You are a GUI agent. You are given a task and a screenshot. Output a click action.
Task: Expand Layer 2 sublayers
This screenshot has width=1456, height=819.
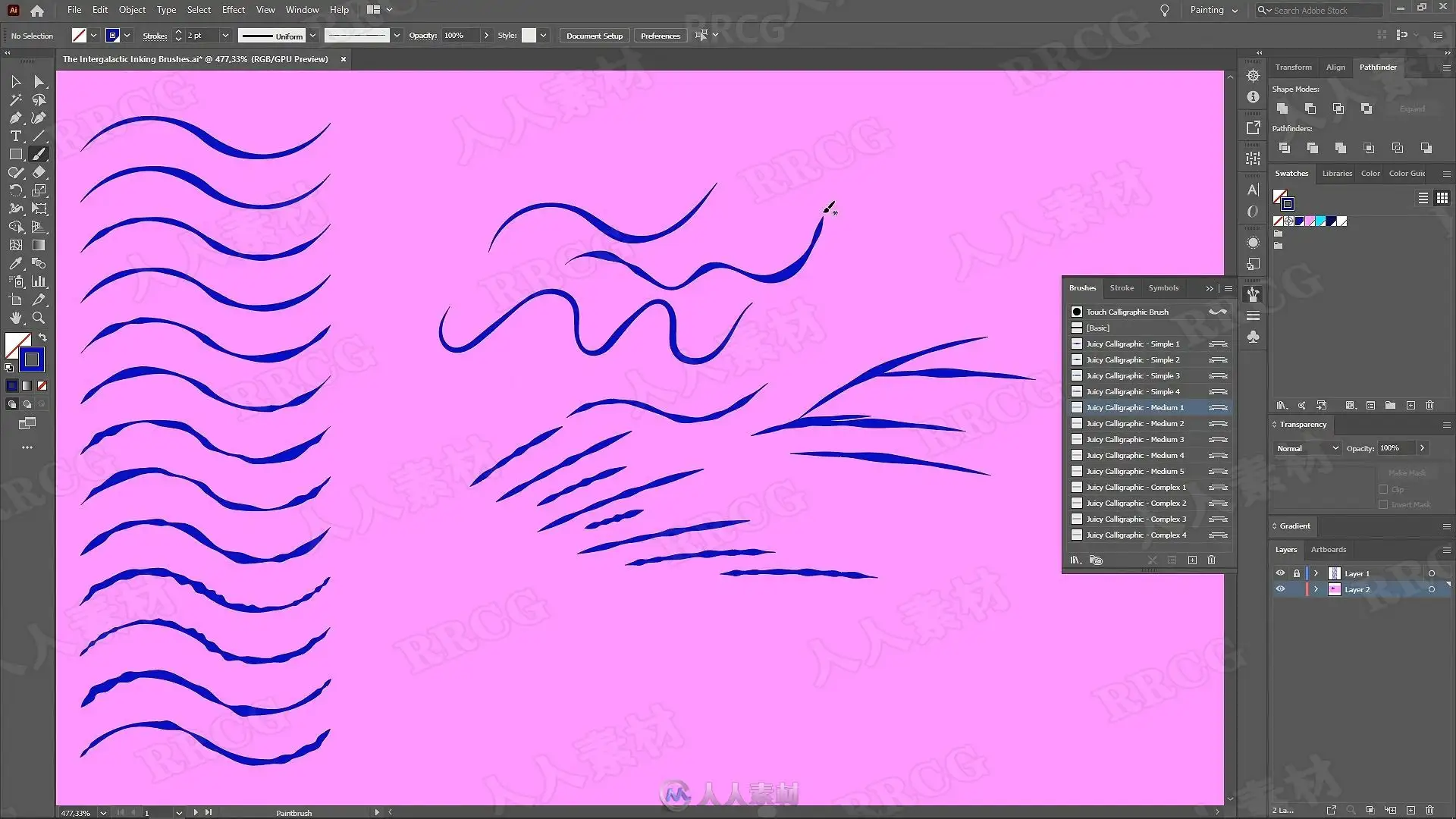1316,589
